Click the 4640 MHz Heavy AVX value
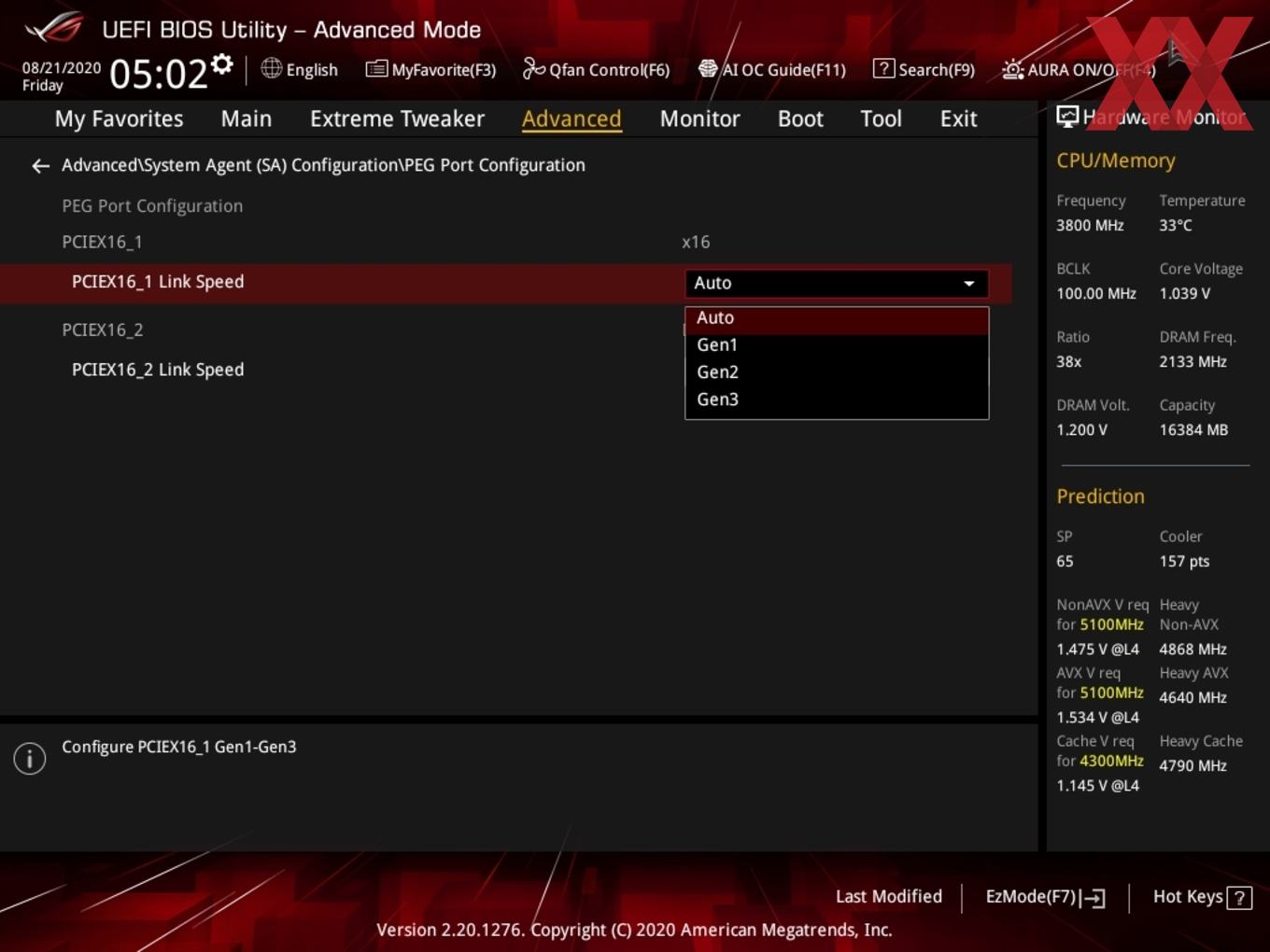The width and height of the screenshot is (1270, 952). pos(1192,698)
